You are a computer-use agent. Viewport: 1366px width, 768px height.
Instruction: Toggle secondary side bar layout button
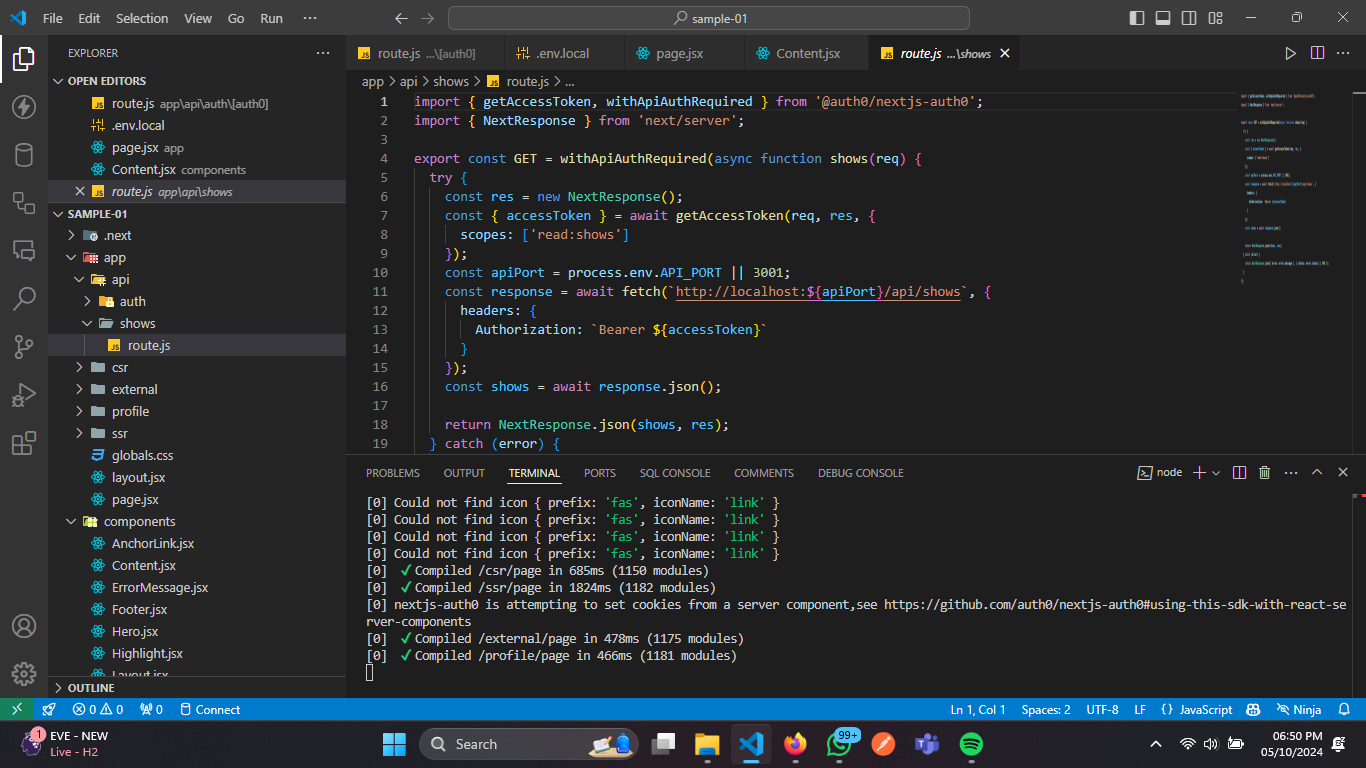1189,18
